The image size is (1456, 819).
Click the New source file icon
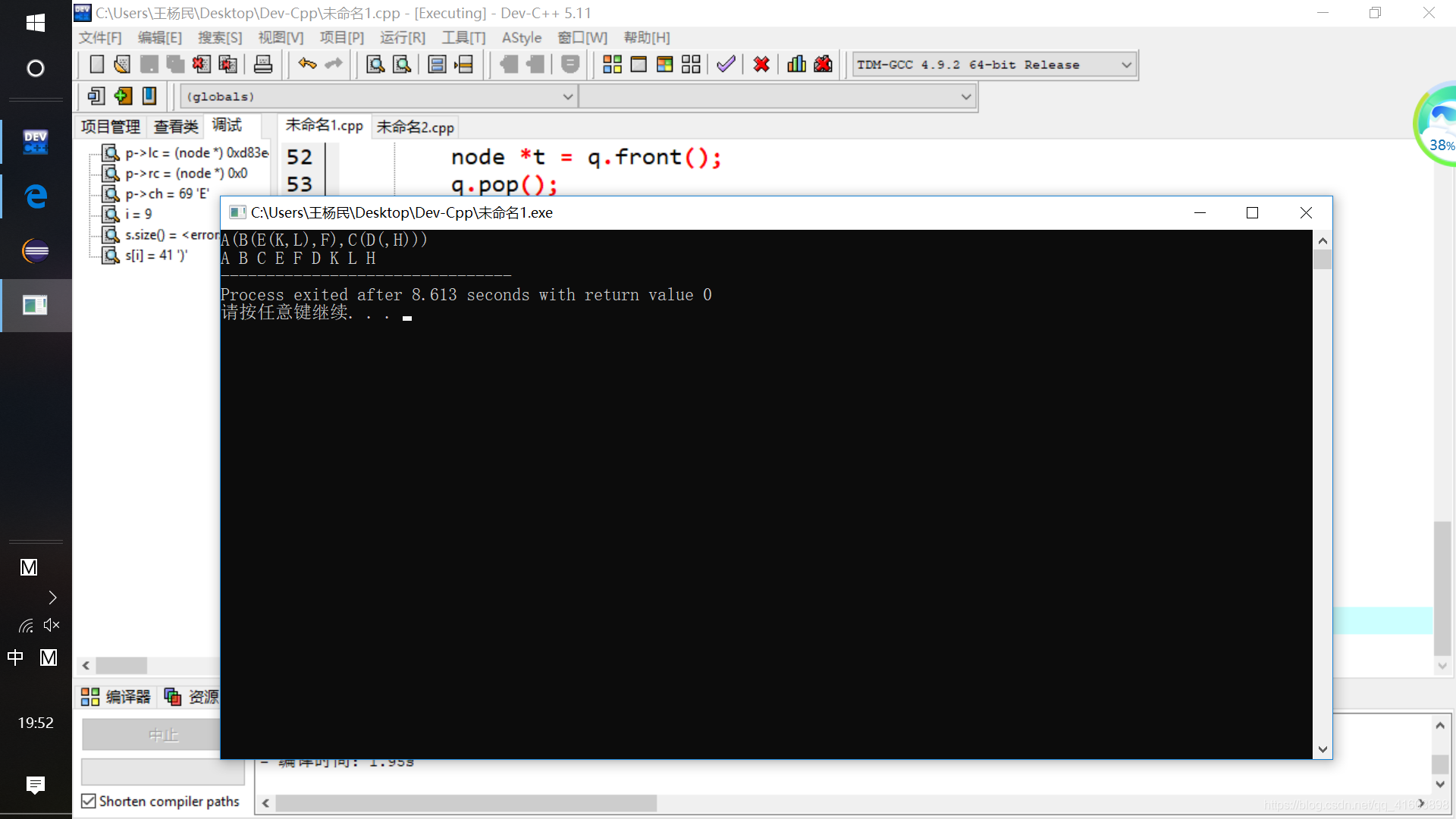97,64
